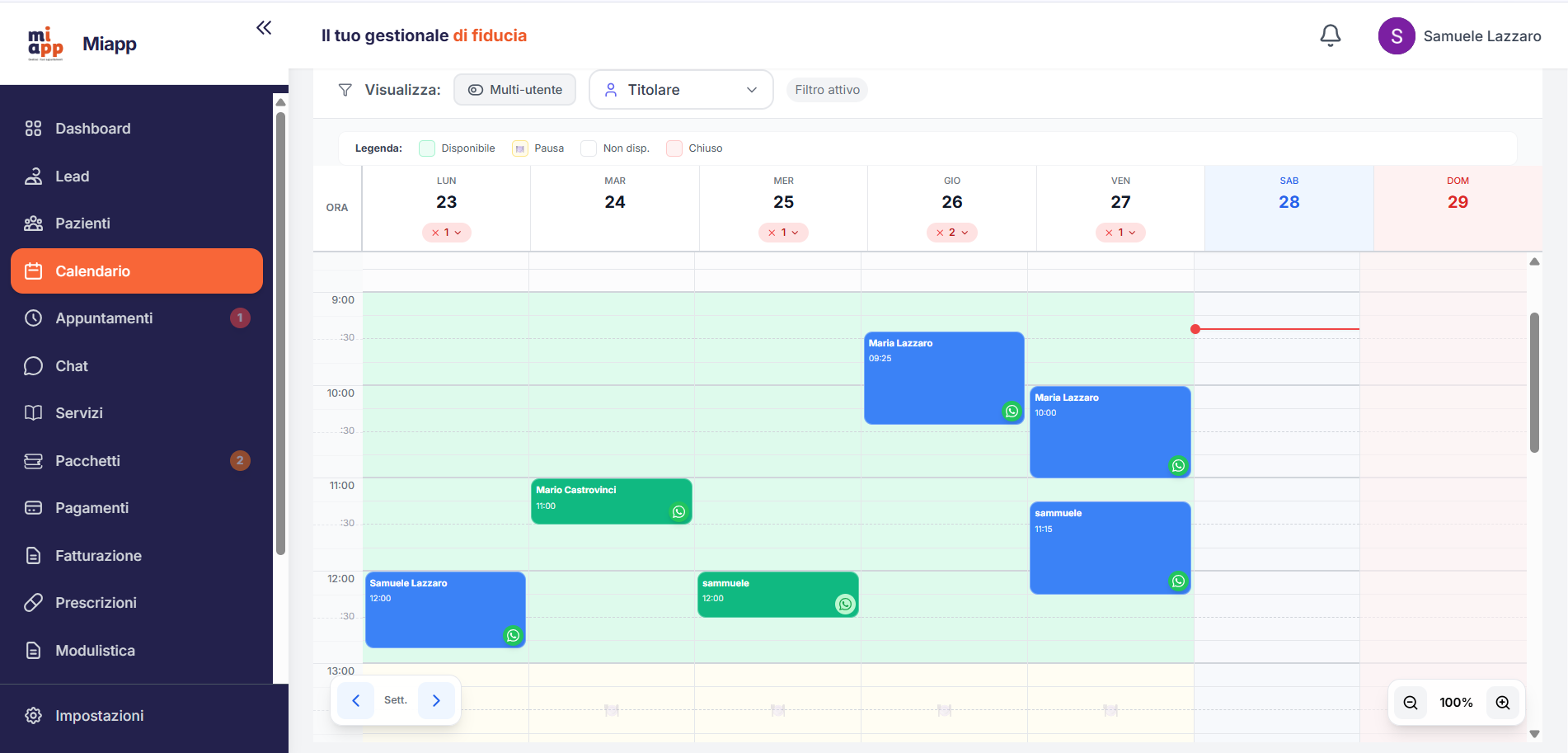The width and height of the screenshot is (1568, 753).
Task: Go to next week with the arrow
Action: coord(436,699)
